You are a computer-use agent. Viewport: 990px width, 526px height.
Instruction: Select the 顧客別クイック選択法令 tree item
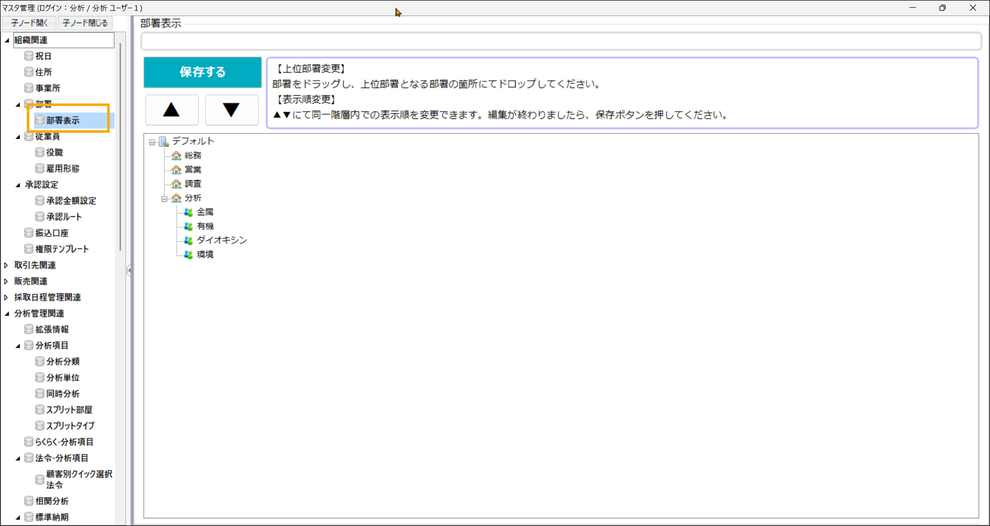click(x=79, y=480)
